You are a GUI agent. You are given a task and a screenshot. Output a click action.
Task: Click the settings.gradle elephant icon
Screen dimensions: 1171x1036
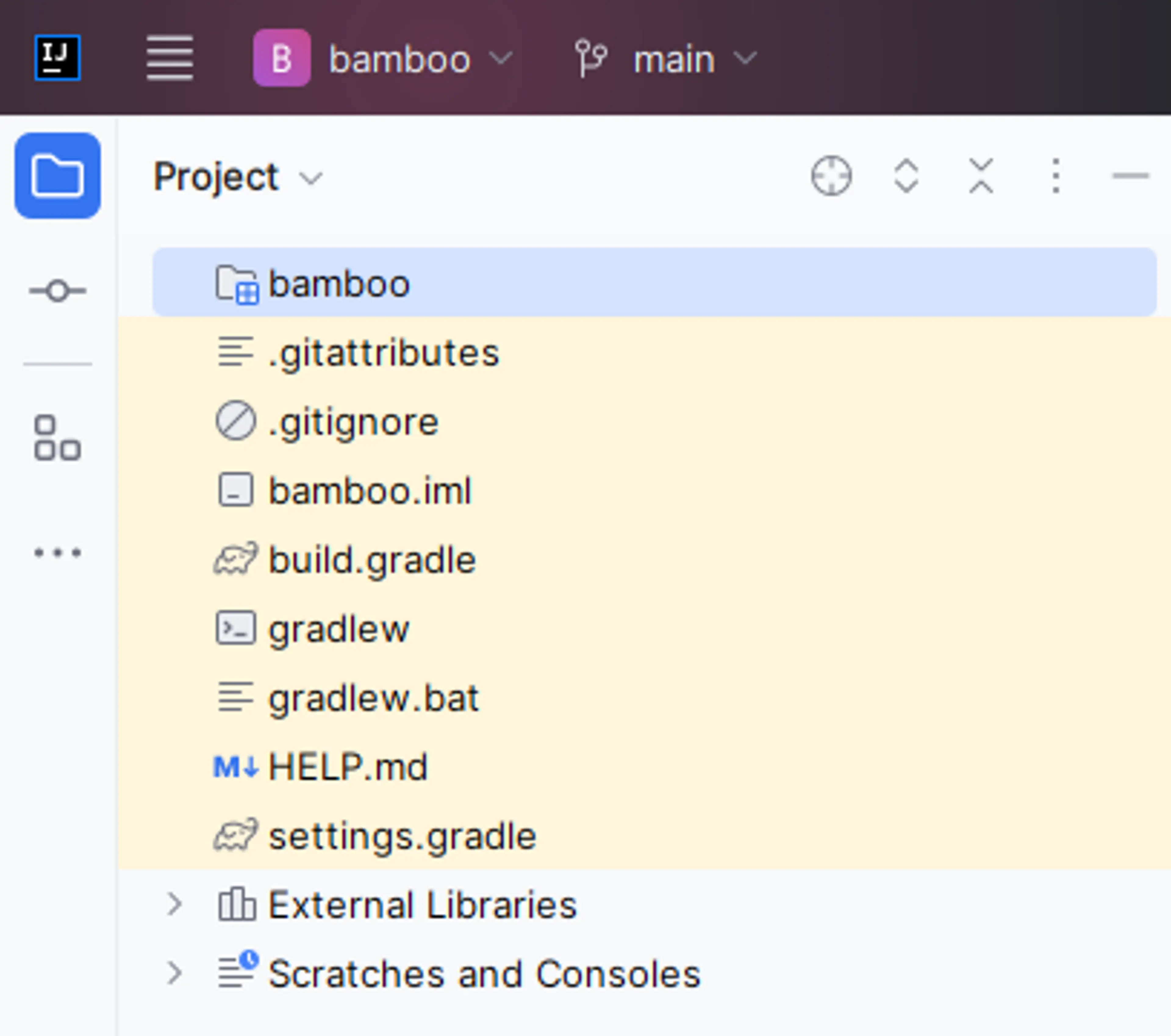click(x=235, y=835)
